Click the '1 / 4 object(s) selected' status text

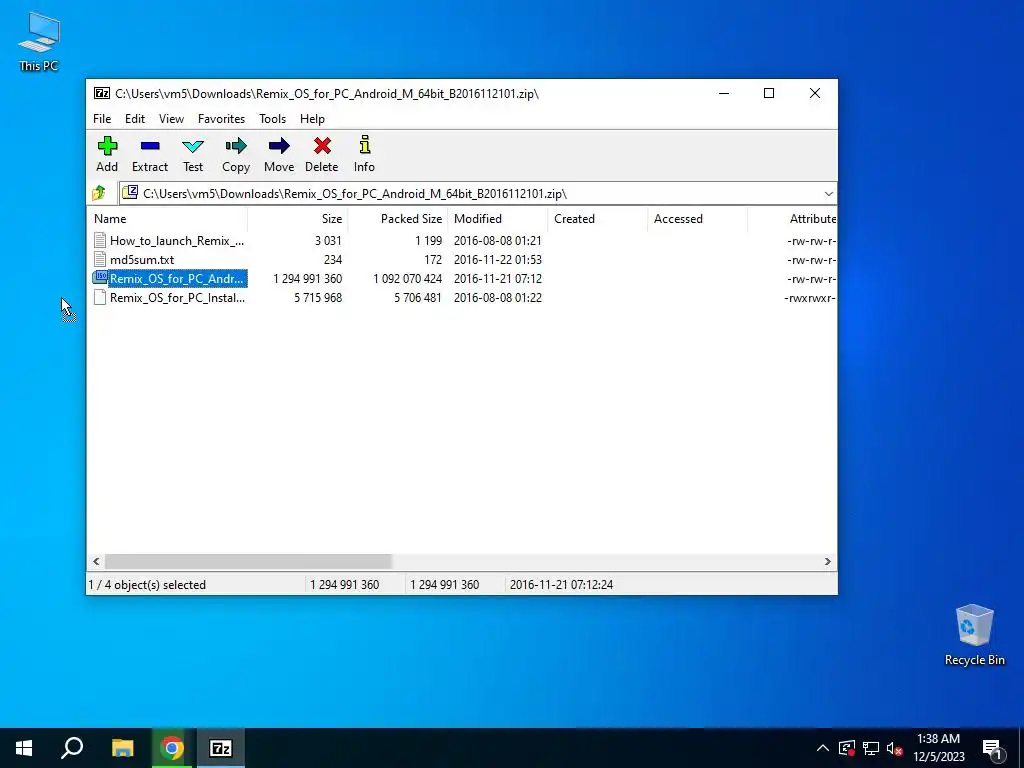(147, 584)
